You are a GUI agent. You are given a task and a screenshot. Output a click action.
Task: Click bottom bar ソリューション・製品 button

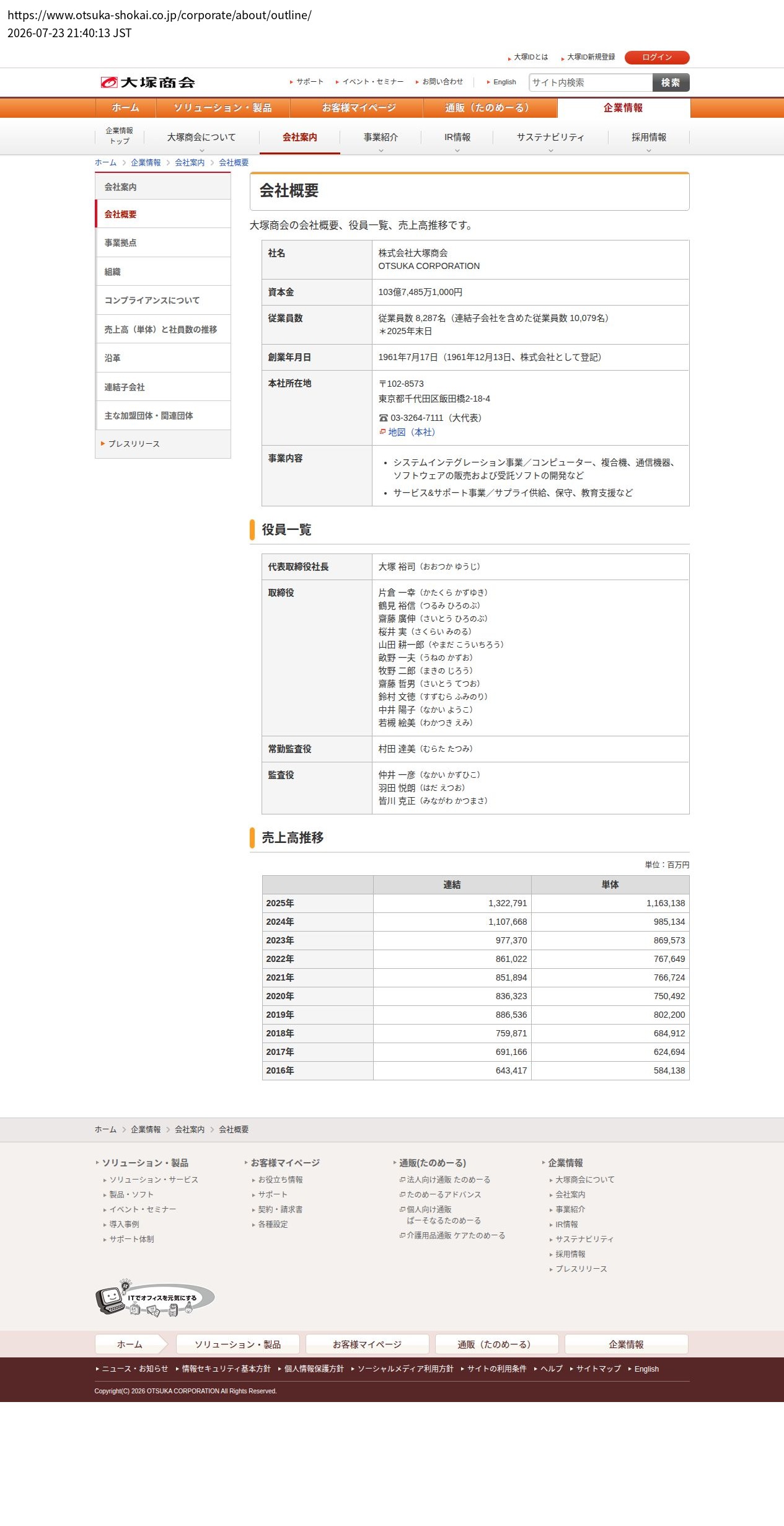237,1344
